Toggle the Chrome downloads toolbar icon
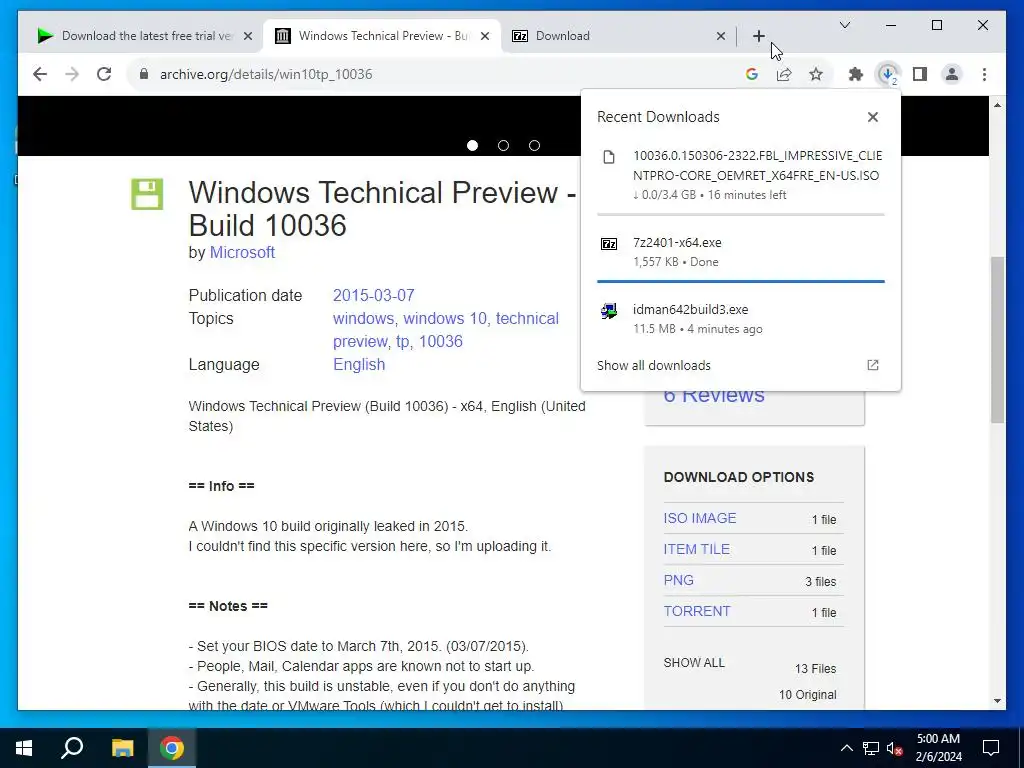The width and height of the screenshot is (1024, 768). 888,74
